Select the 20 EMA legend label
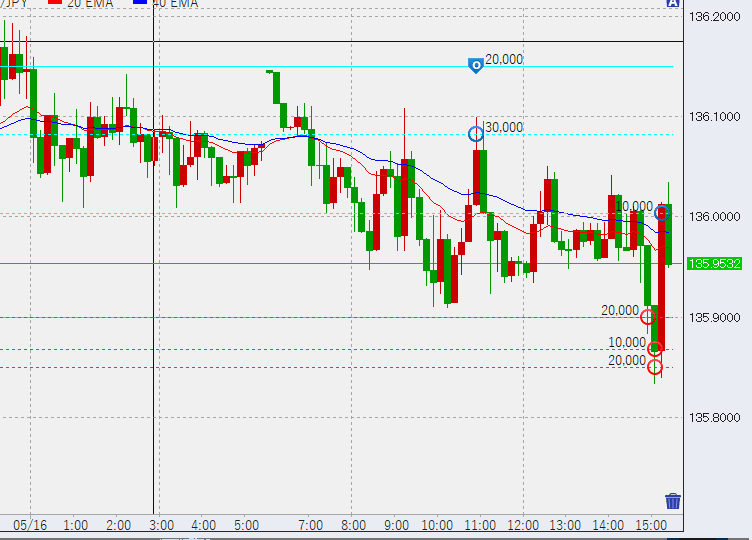 point(89,4)
